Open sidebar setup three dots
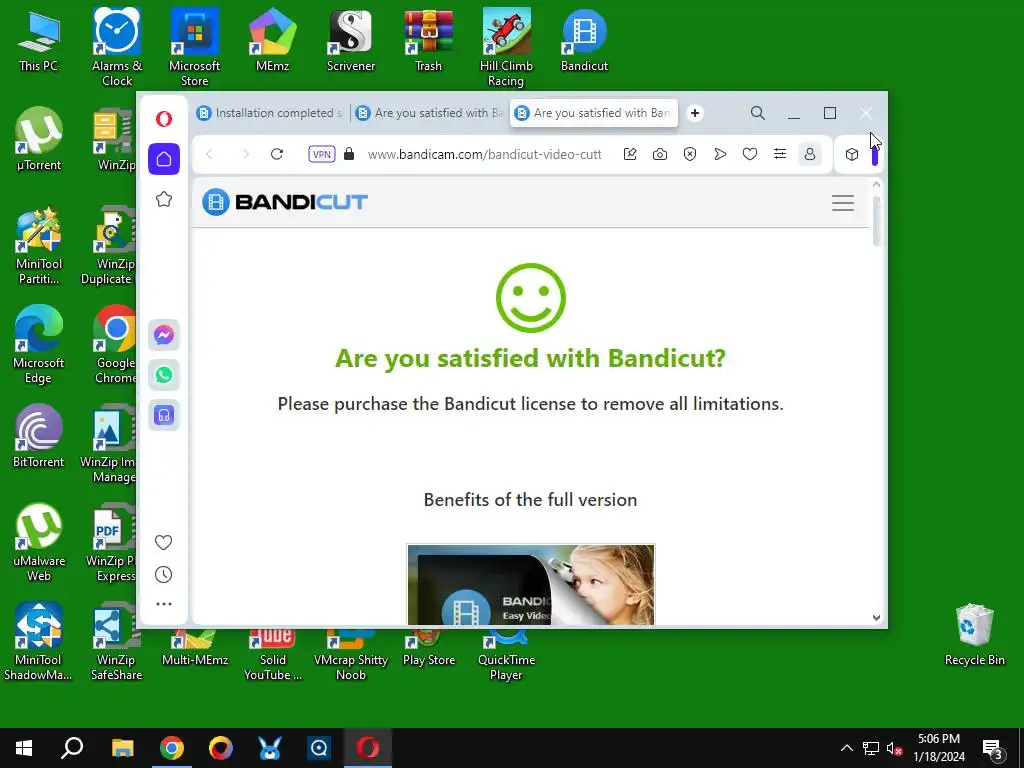 tap(164, 604)
